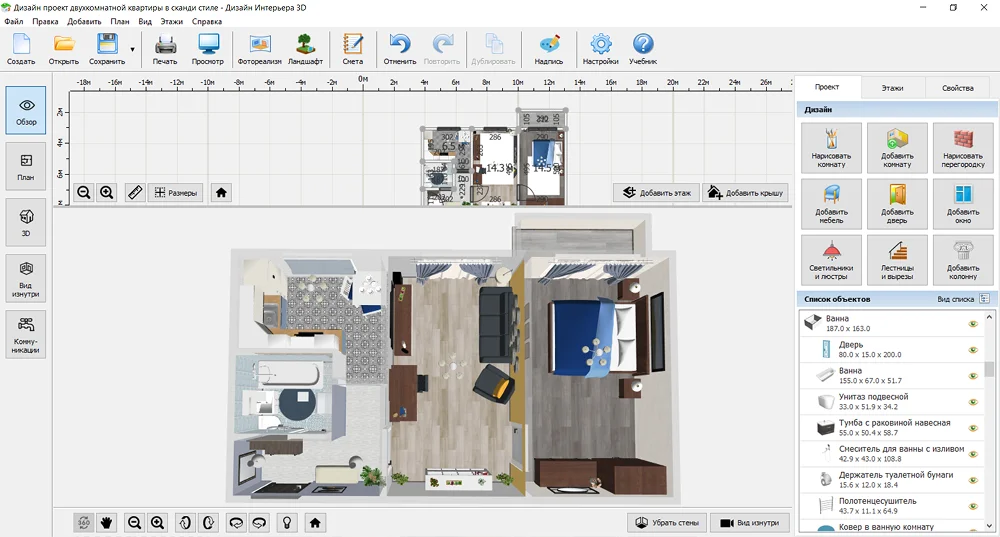This screenshot has height=537, width=1000.
Task: Open the ruler measurement tool
Action: coord(135,192)
